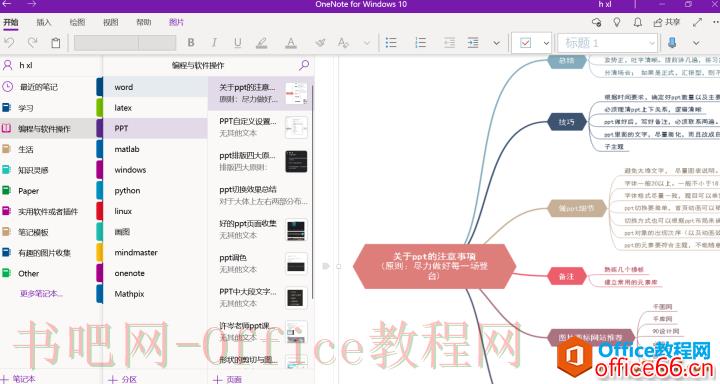720x384 pixels.
Task: Select the linux section
Action: point(155,211)
